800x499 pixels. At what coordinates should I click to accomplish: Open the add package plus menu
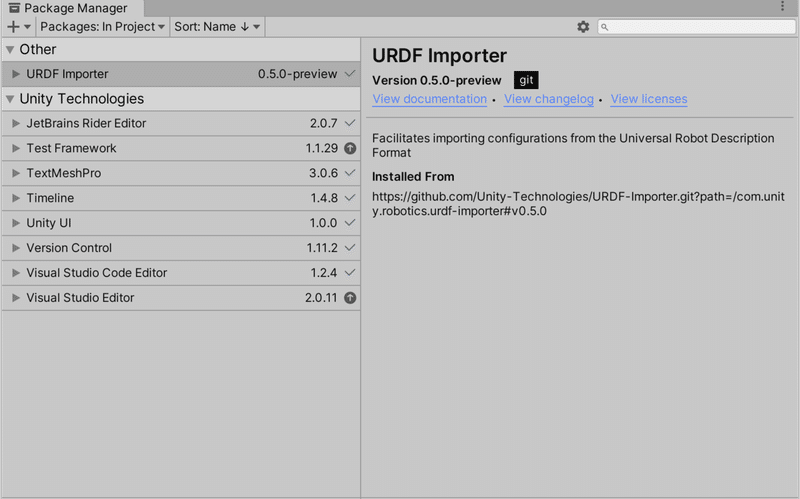19,27
